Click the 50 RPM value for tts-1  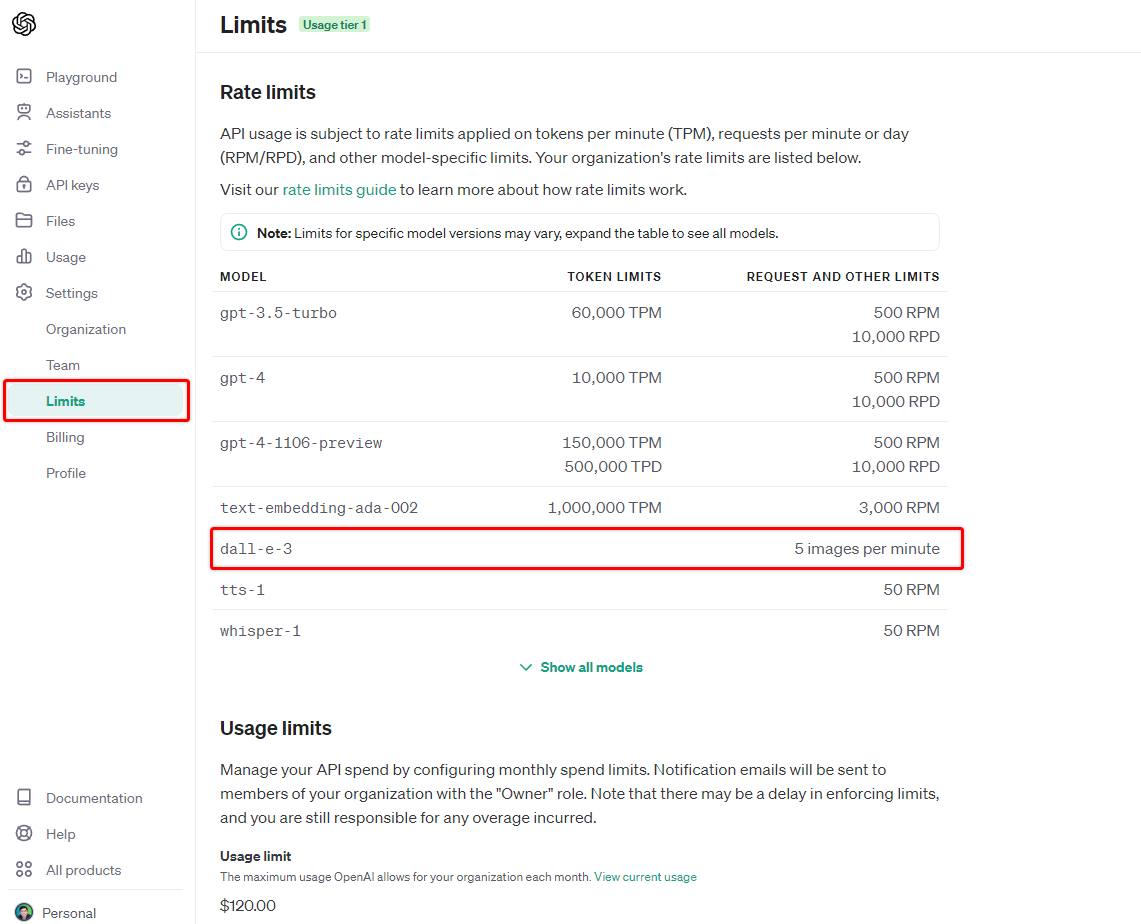pyautogui.click(x=912, y=590)
